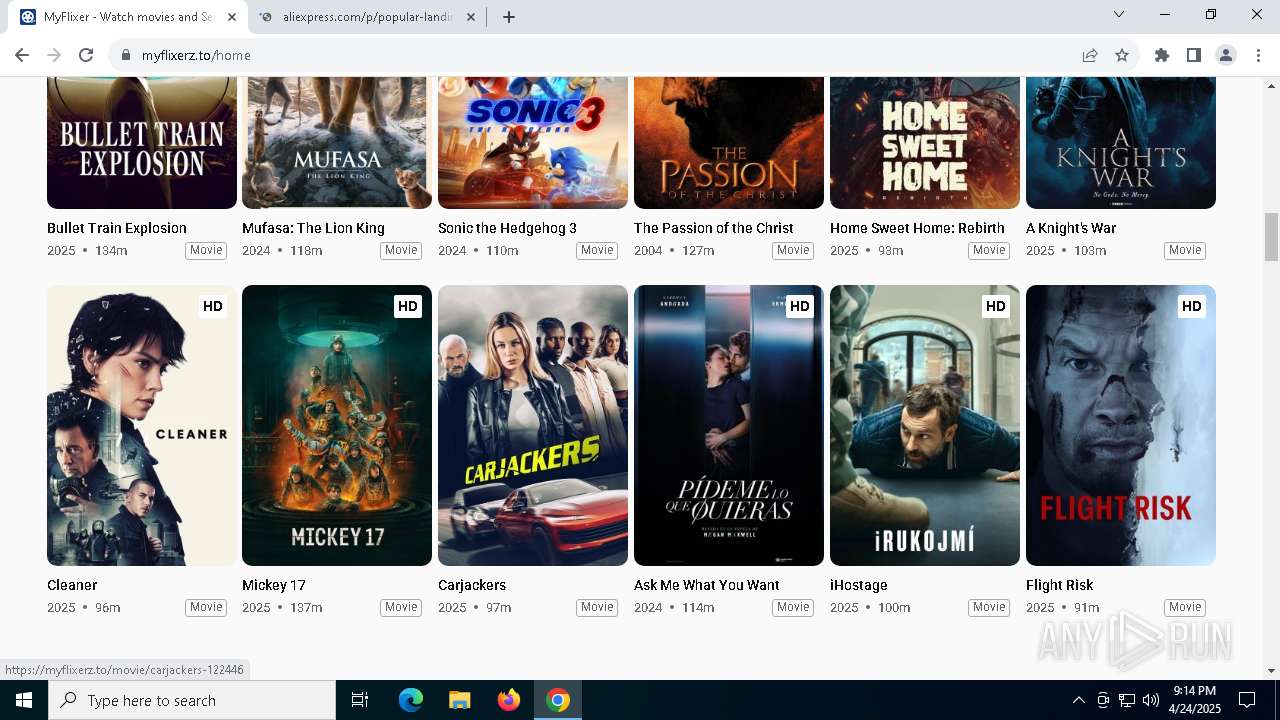This screenshot has width=1280, height=720.
Task: Click the Movie tag under Mufasa
Action: (x=401, y=250)
